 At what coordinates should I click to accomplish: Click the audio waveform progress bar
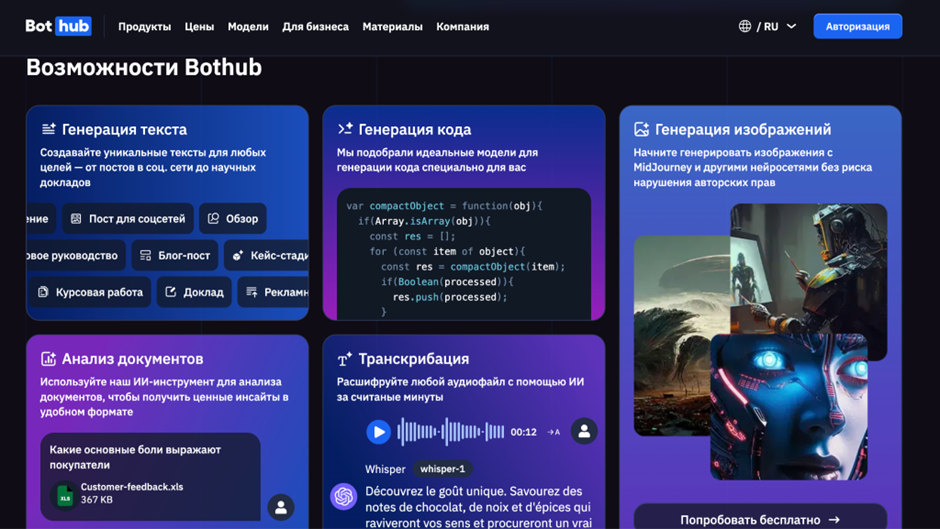(451, 432)
